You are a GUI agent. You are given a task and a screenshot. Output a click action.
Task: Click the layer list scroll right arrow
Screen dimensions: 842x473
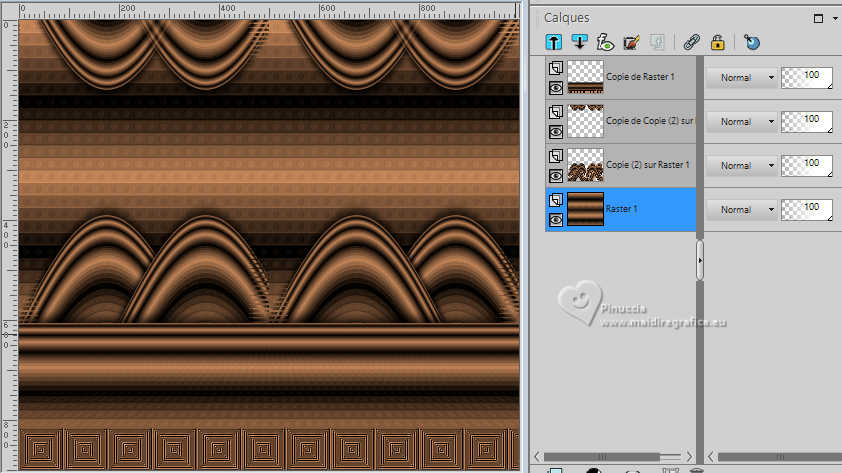coord(689,456)
